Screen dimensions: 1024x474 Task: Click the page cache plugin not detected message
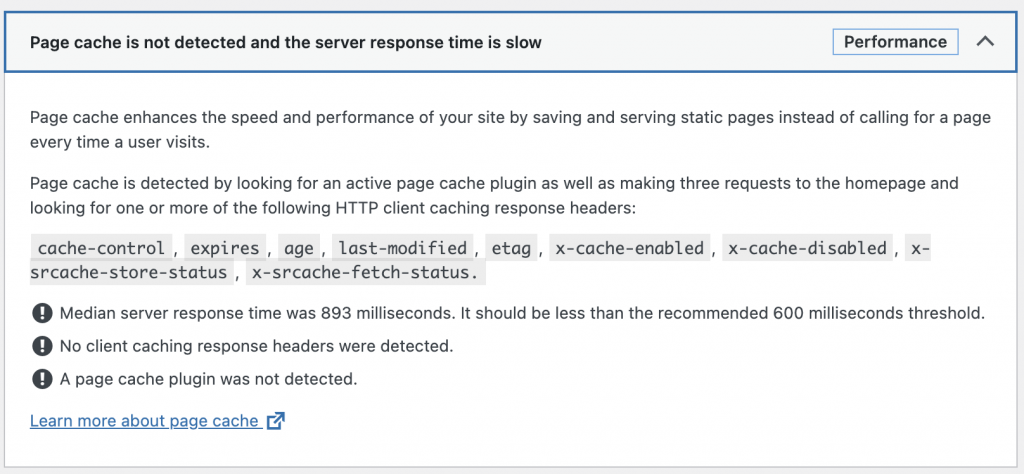208,379
